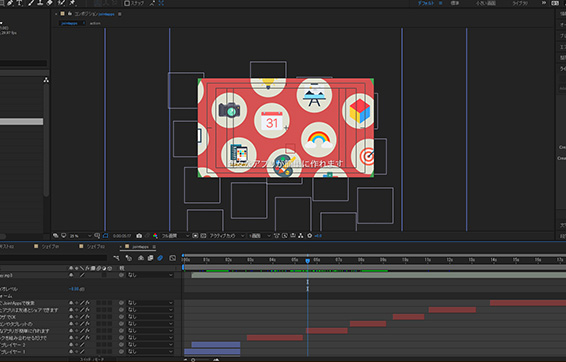The image size is (566, 362).
Task: Switch to the 標準 workspace
Action: coord(455,3)
